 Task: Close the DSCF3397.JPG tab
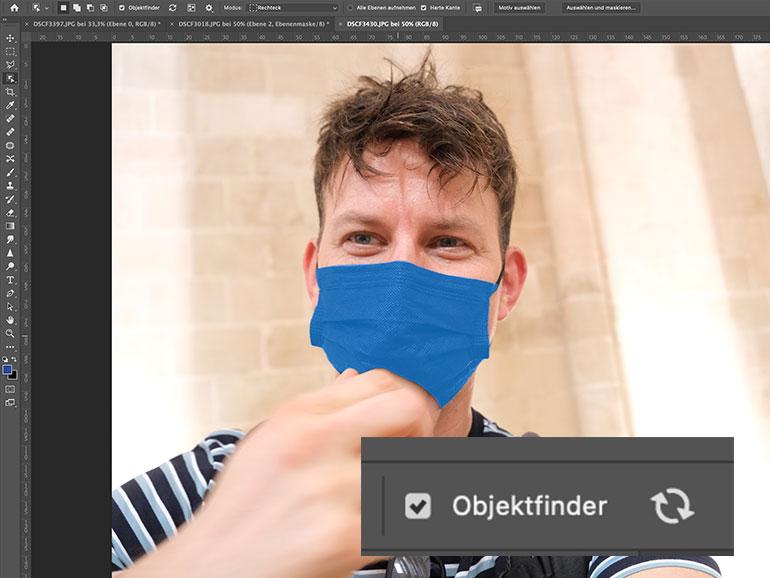pyautogui.click(x=27, y=24)
